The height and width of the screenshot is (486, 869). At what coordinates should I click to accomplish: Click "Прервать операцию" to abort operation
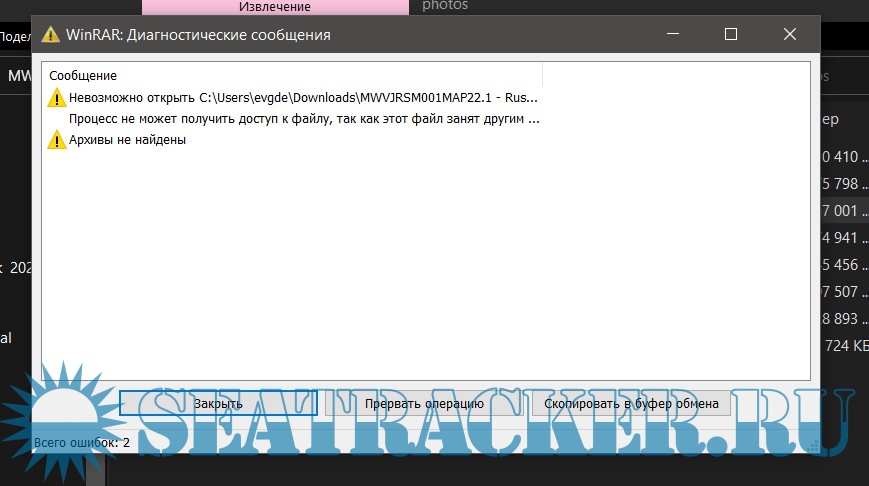(x=424, y=404)
